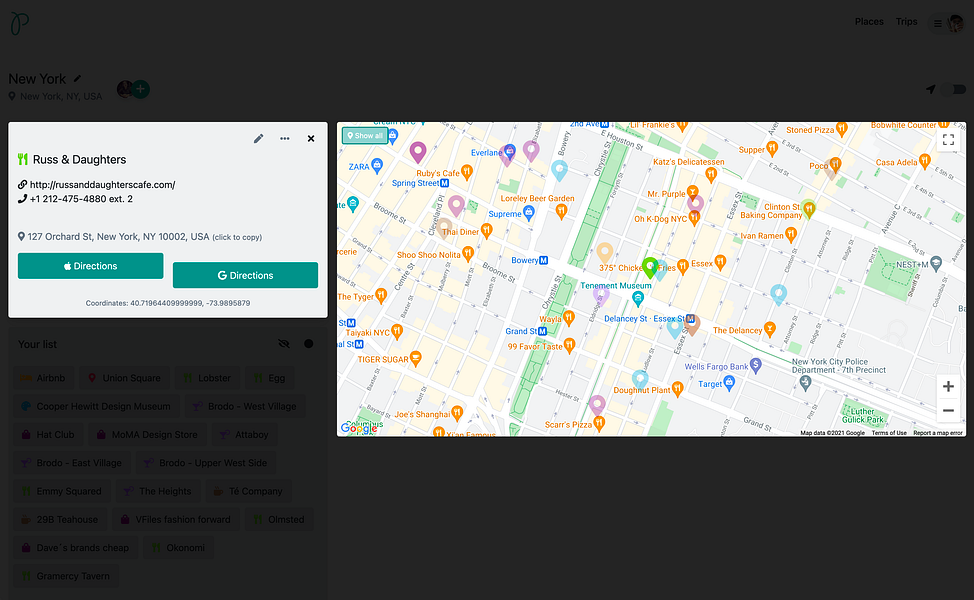Select Cooper Hewitt Design Museum chip
The height and width of the screenshot is (600, 974).
(x=96, y=406)
